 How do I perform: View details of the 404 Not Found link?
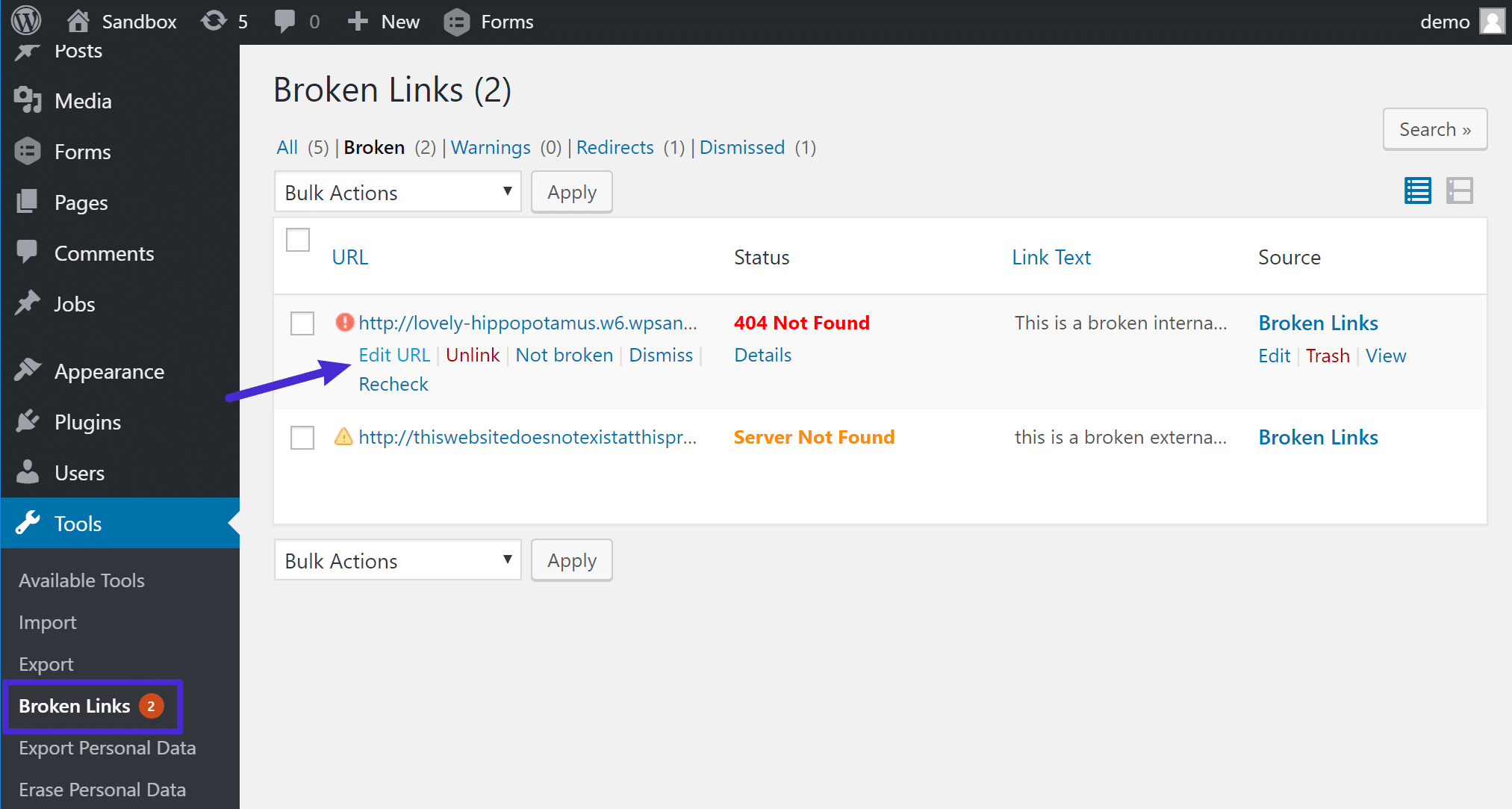coord(761,355)
